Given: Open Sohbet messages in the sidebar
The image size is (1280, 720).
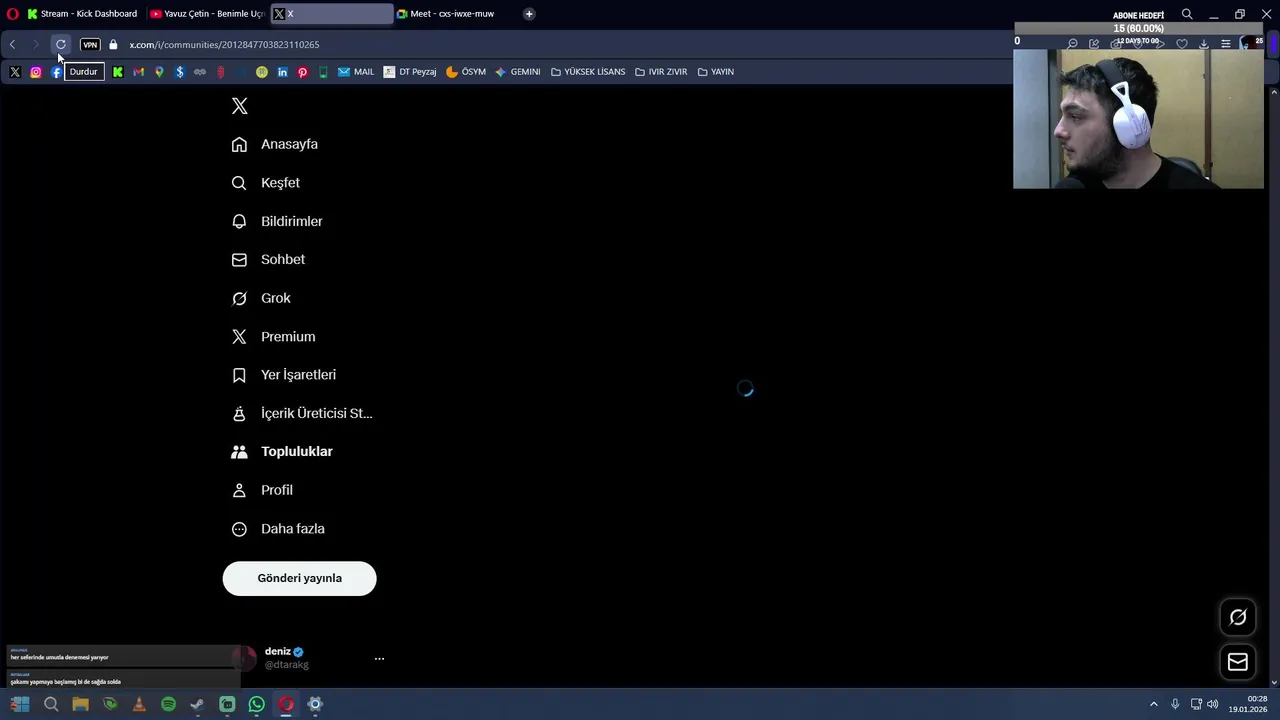Looking at the screenshot, I should tap(268, 260).
